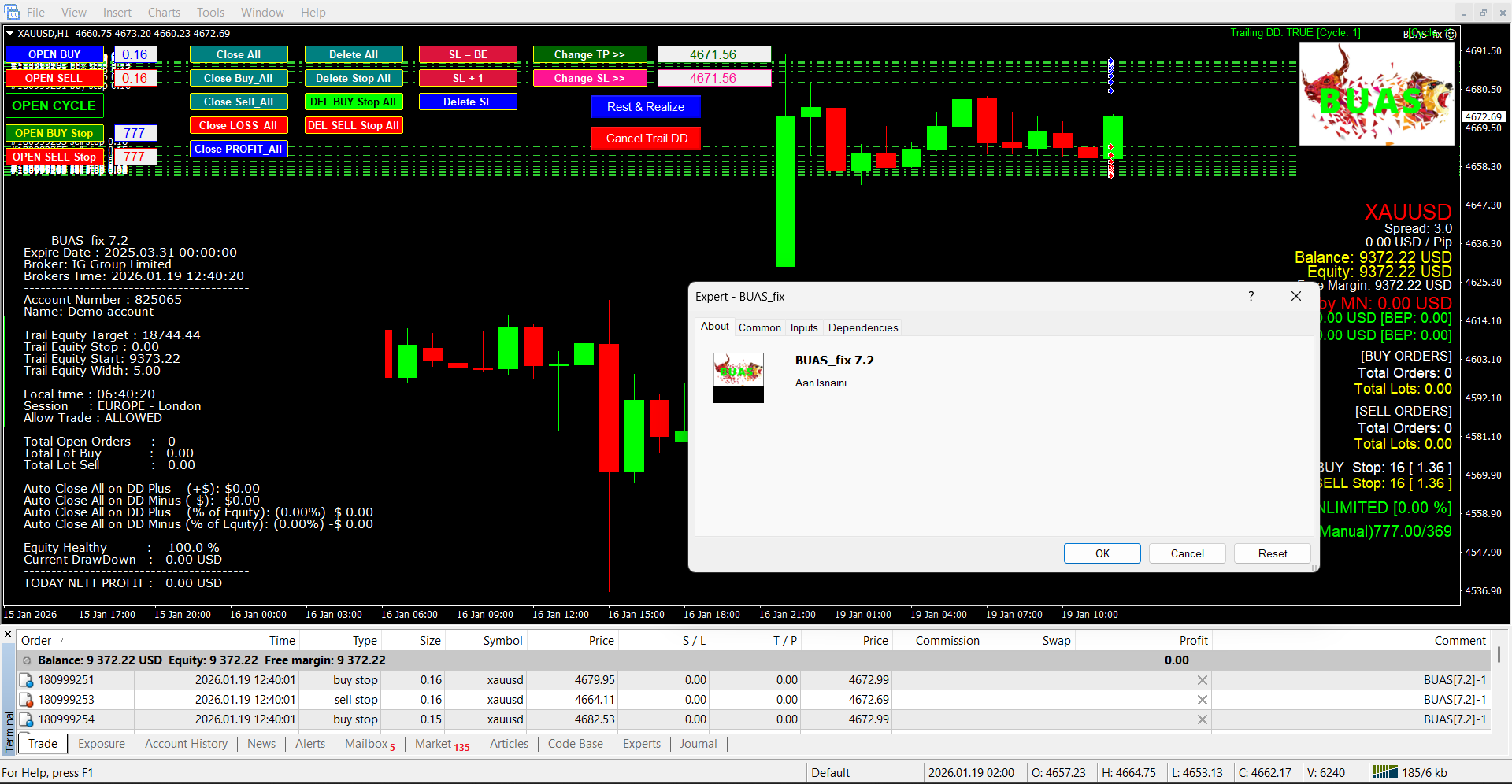
Task: Open the Charts menu
Action: [164, 12]
